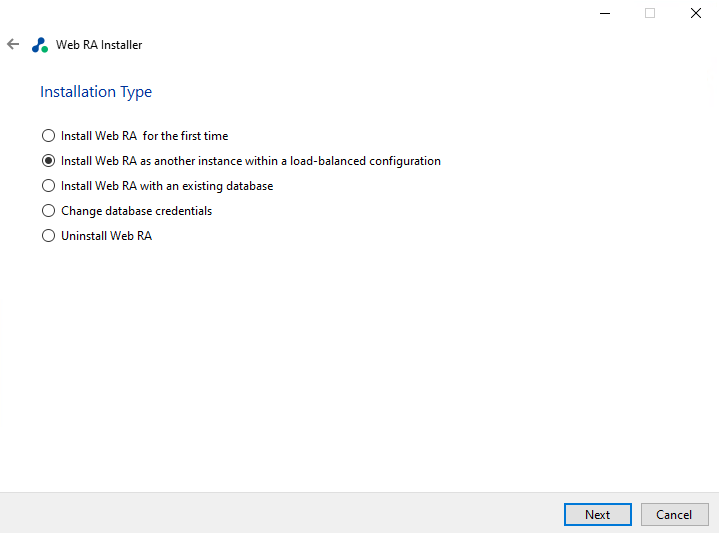Click the Installation Type heading
Screen dimensions: 719x533
pos(96,92)
